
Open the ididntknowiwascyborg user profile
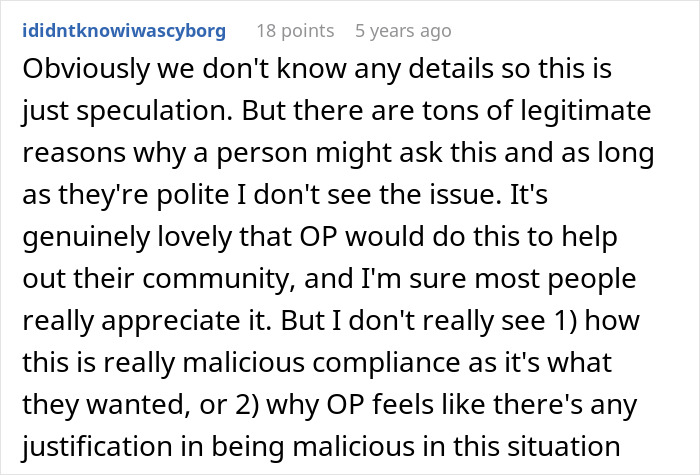point(123,31)
